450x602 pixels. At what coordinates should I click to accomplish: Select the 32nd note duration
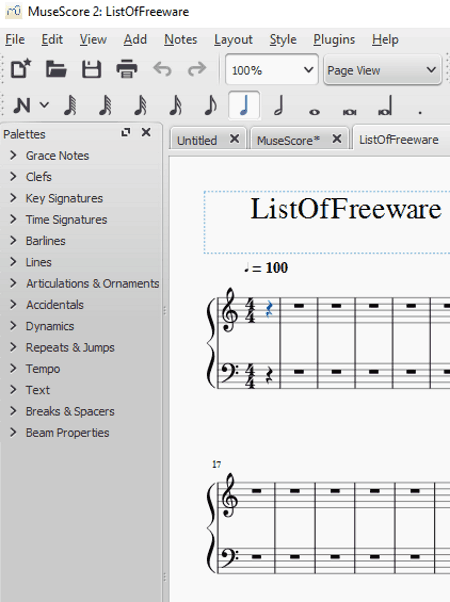click(140, 105)
